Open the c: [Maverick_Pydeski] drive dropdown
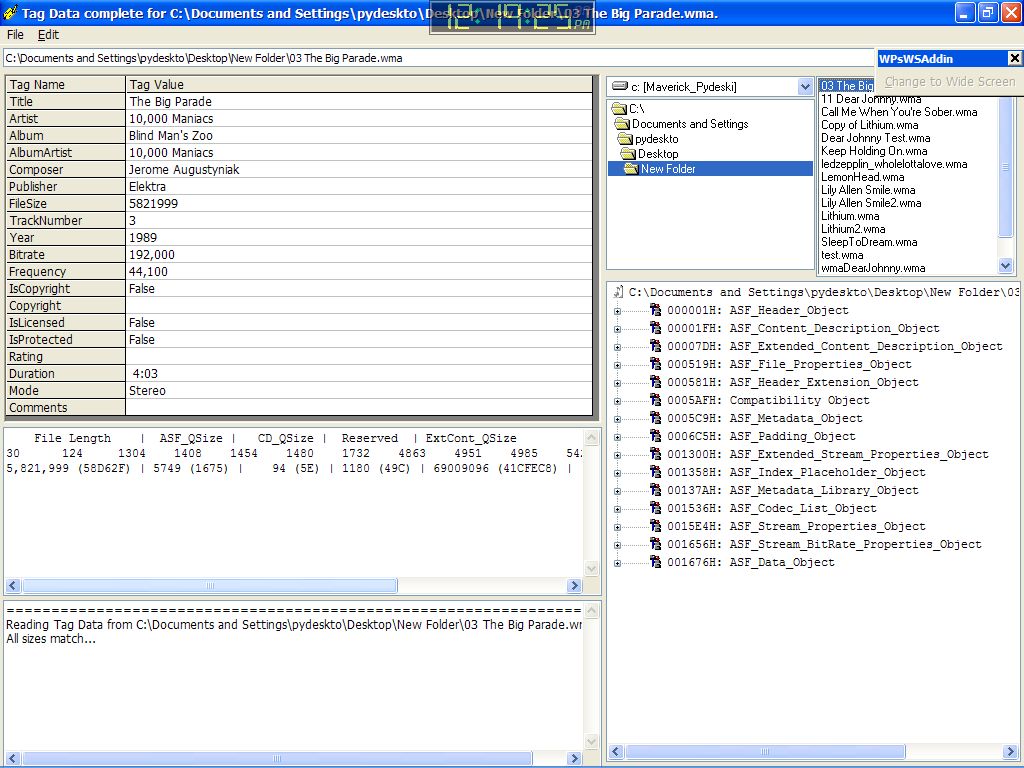The width and height of the screenshot is (1024, 768). click(805, 87)
